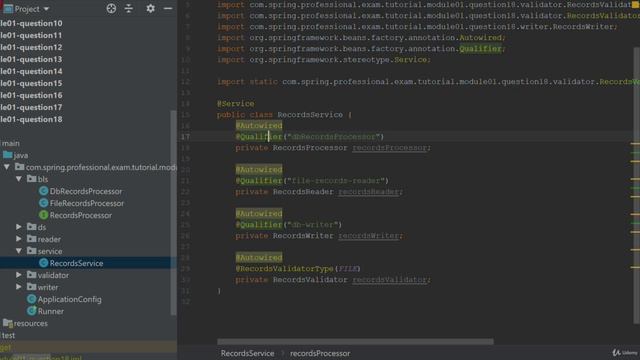This screenshot has width=640, height=360.
Task: Expand the validator package
Action: tap(19, 275)
